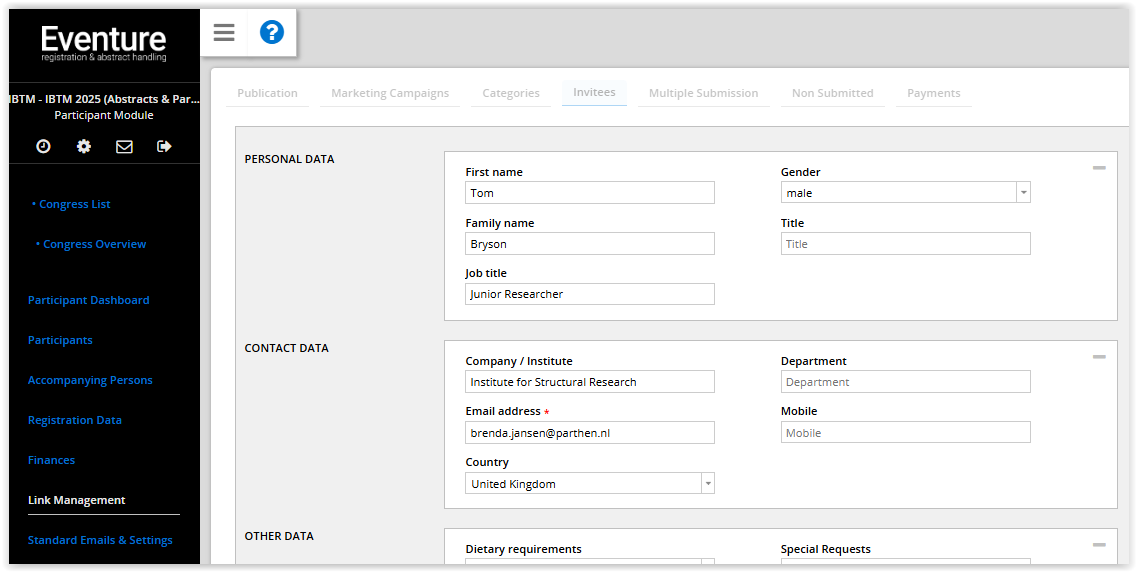Image resolution: width=1137 pixels, height=572 pixels.
Task: Collapse the Personal Data panel
Action: 1099,168
